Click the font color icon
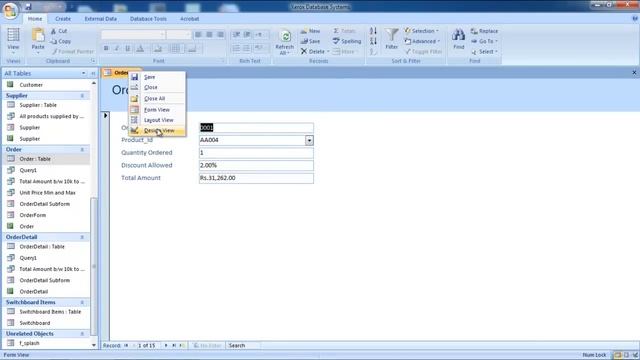Viewport: 640px width, 360px height. [140, 49]
